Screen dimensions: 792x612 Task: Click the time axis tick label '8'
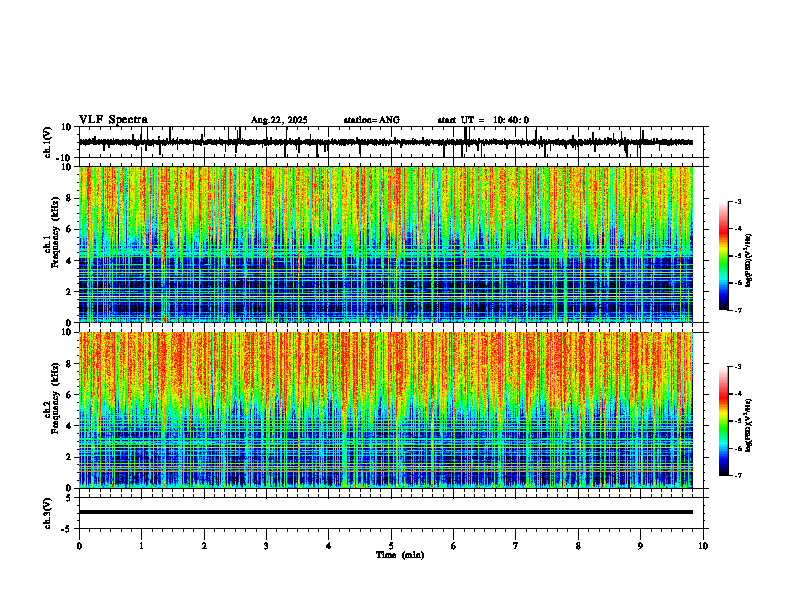[x=578, y=546]
